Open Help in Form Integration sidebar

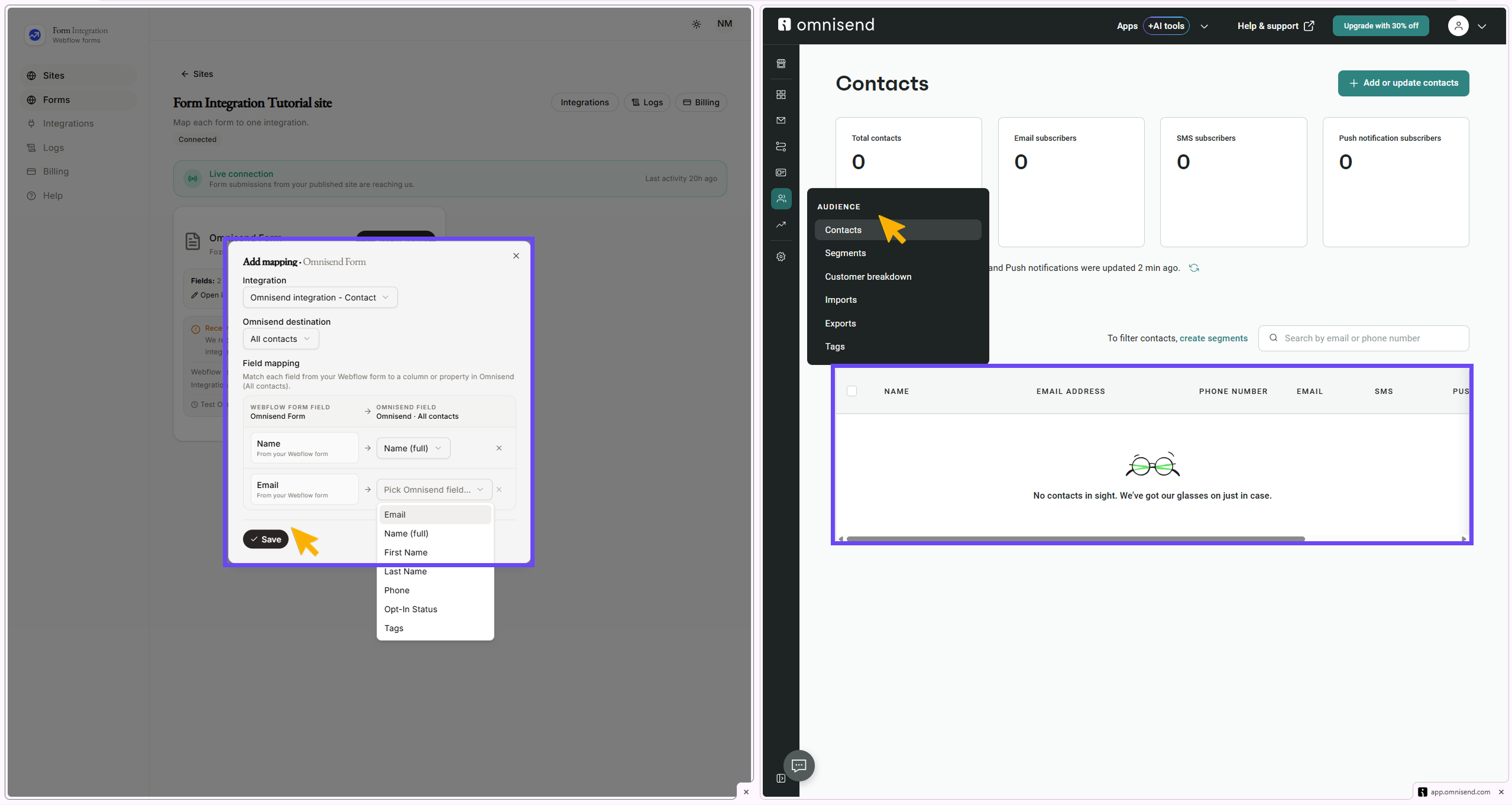79,196
